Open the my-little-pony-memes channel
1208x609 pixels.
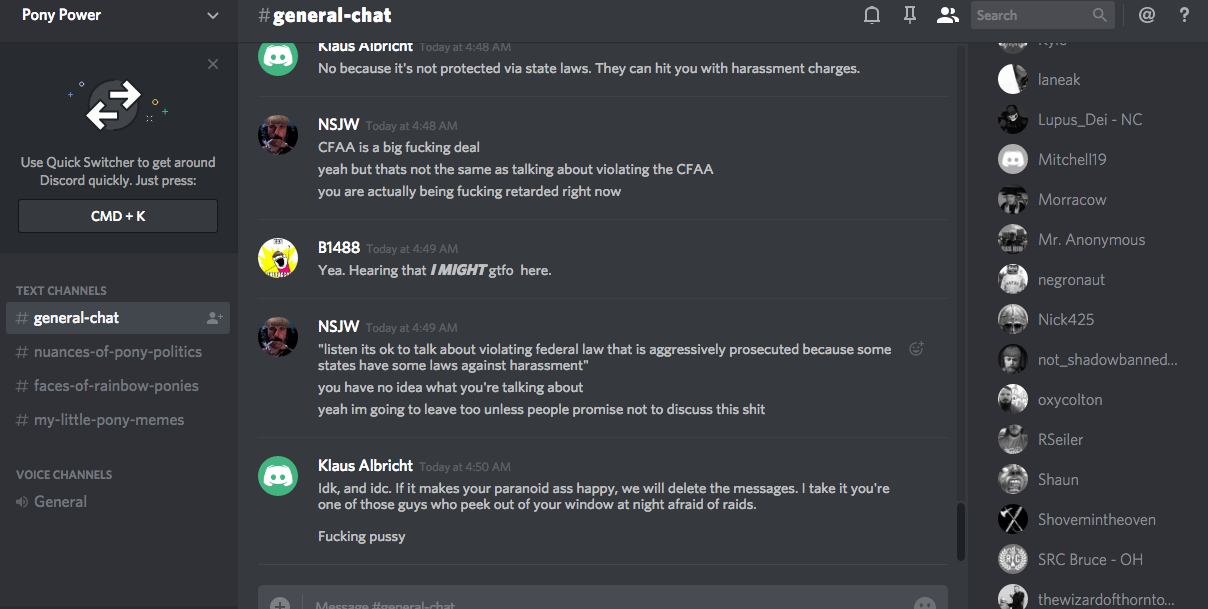(x=108, y=420)
